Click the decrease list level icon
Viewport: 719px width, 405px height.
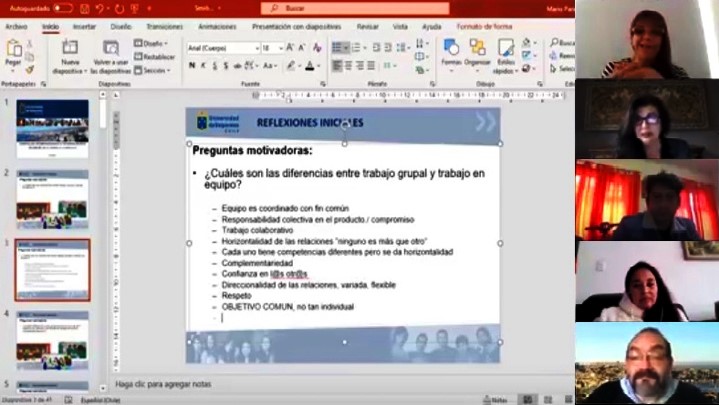pos(376,47)
